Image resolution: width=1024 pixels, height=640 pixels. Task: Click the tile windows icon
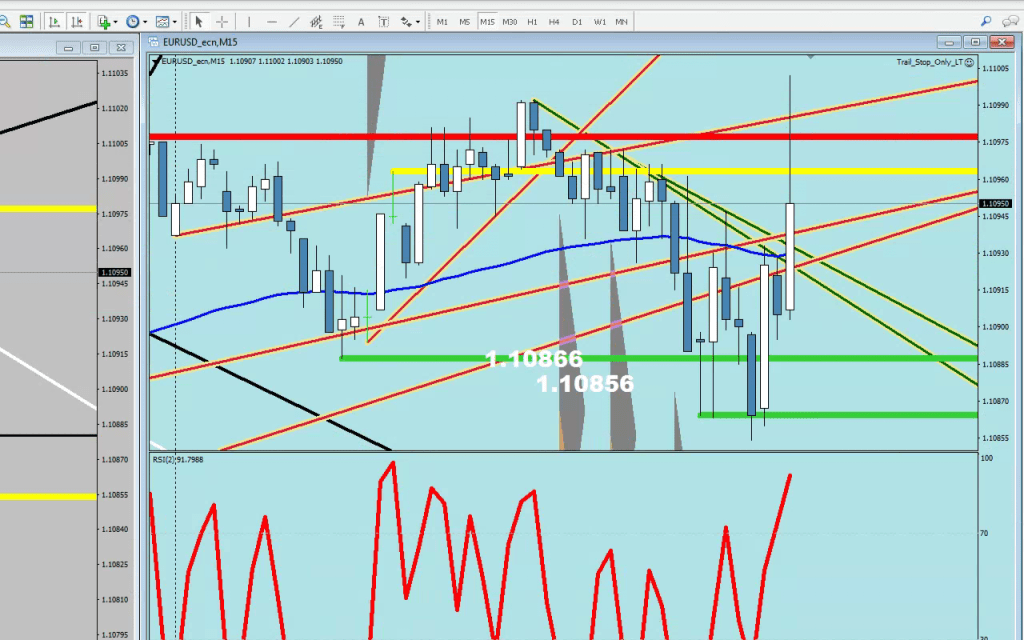(26, 21)
